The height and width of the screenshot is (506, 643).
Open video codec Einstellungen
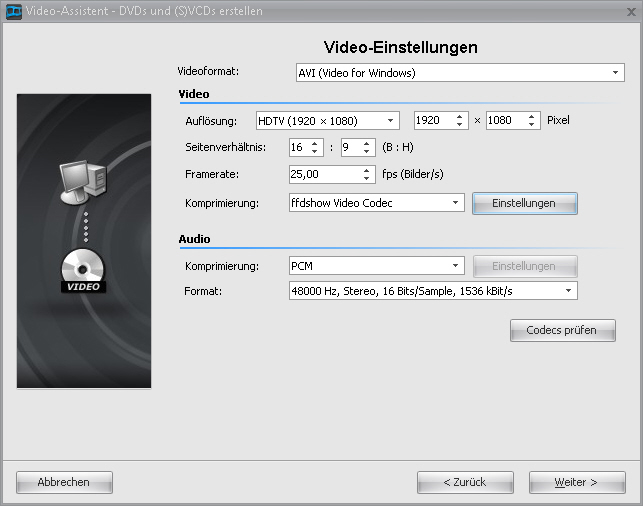[524, 203]
